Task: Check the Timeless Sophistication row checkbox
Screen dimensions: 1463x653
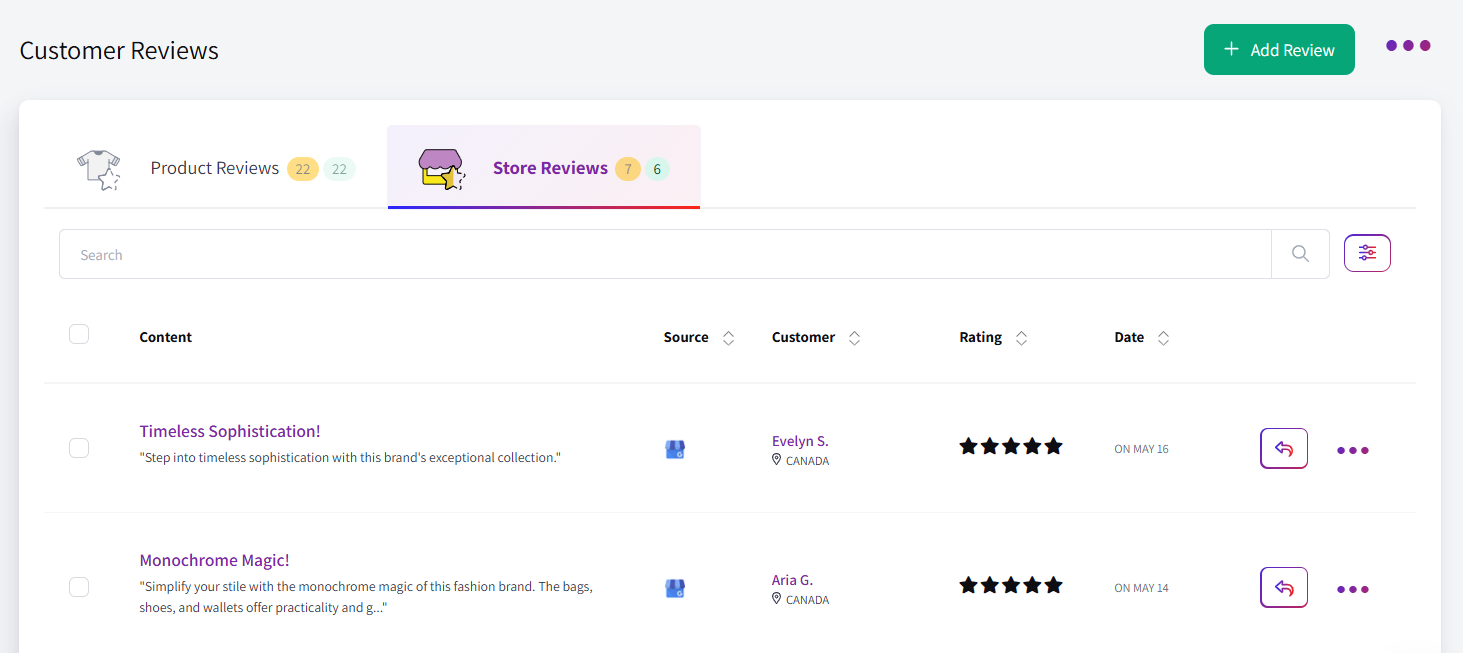Action: click(79, 448)
